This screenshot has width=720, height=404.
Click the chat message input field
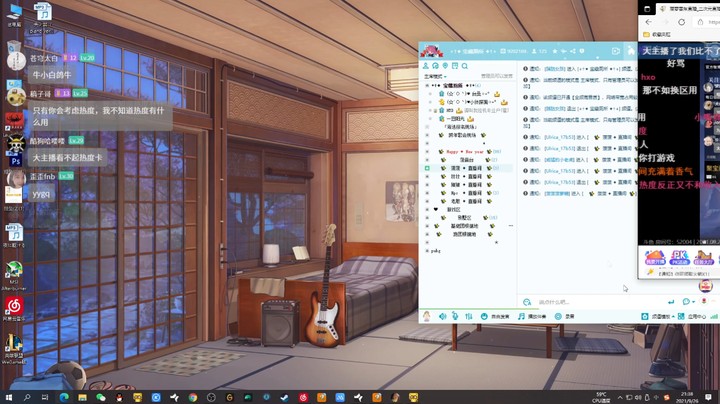click(599, 302)
